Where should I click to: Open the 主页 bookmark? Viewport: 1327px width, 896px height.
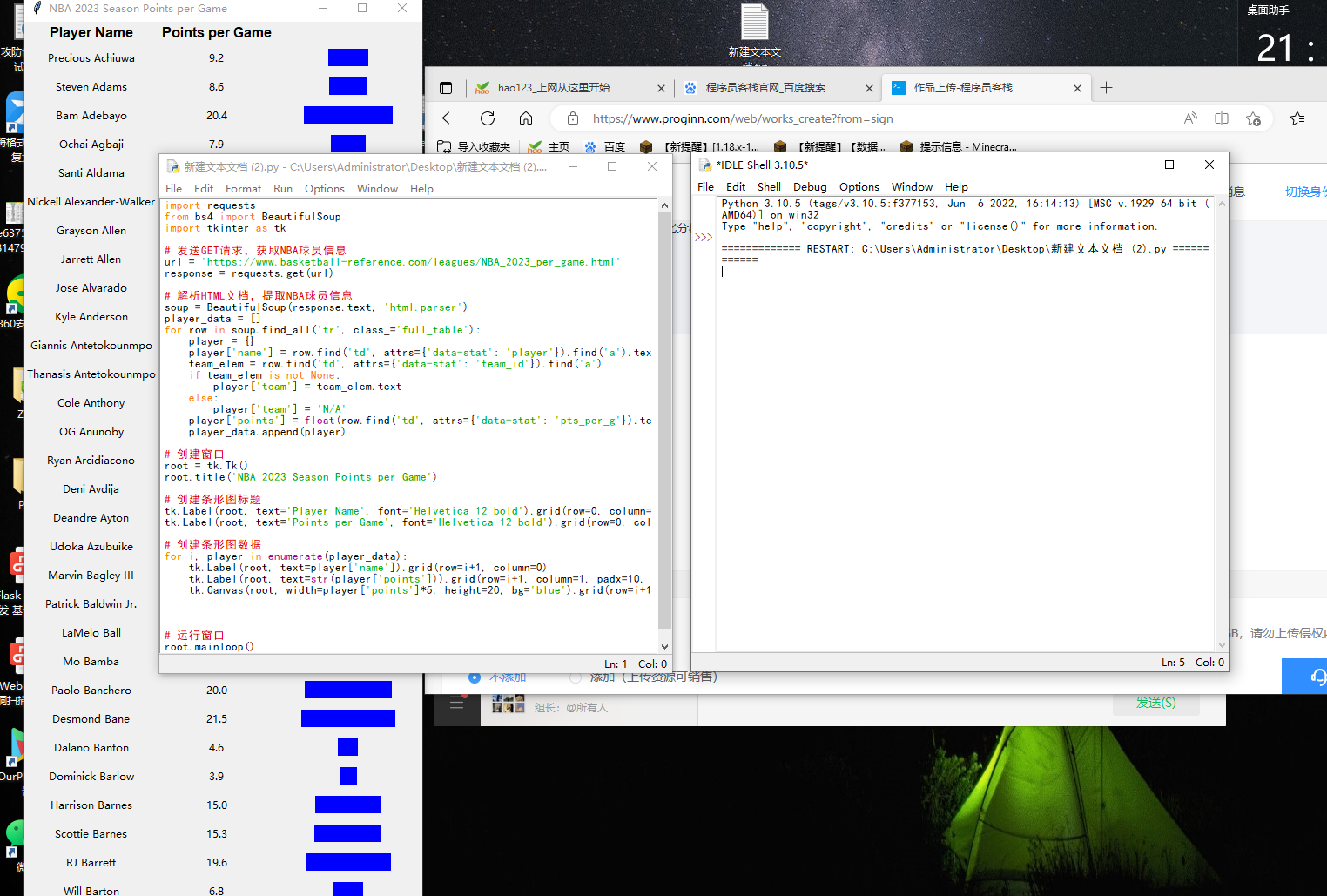[549, 146]
